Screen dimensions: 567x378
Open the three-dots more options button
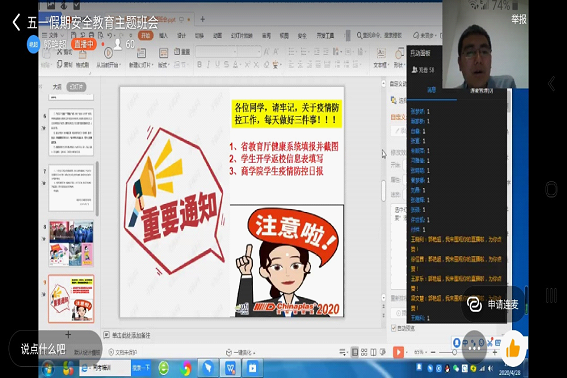[474, 347]
